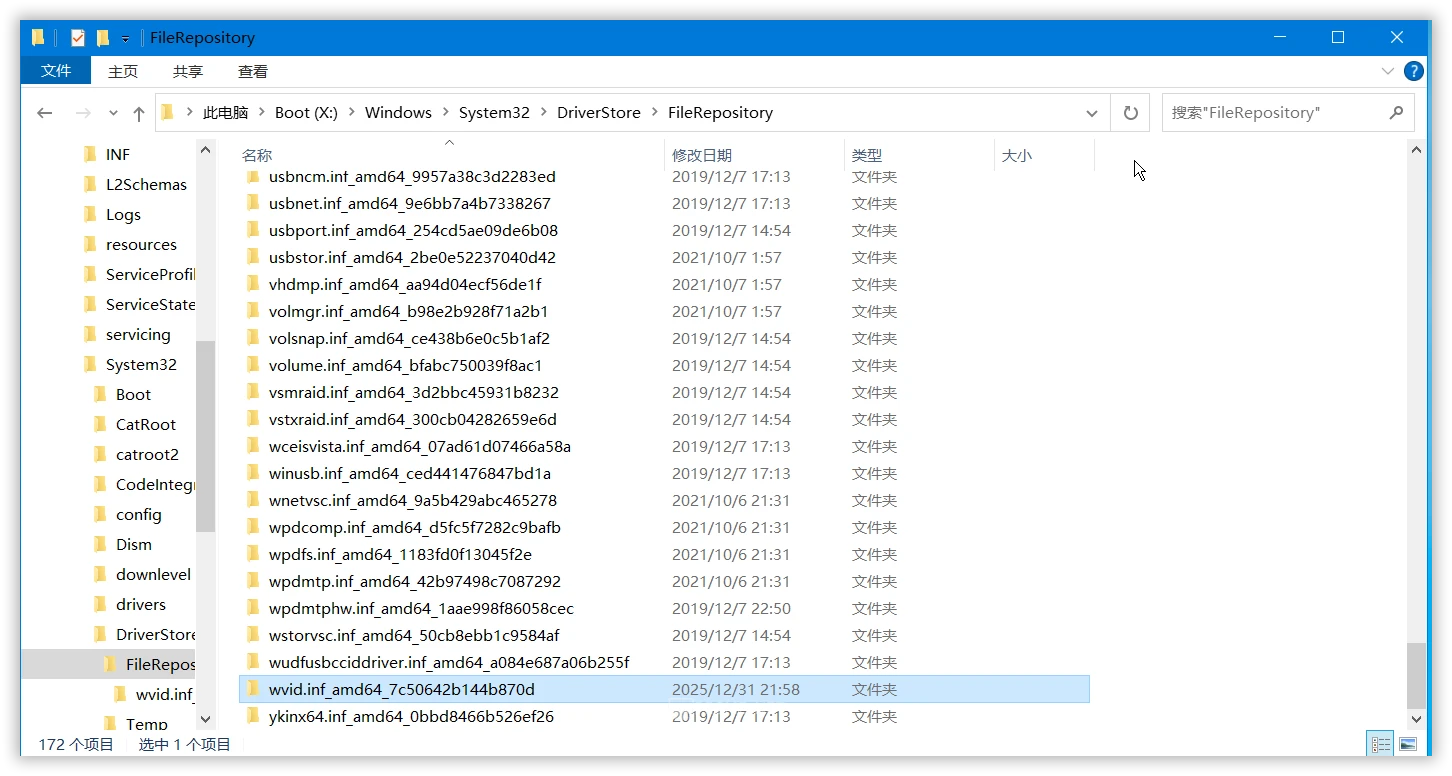Expand the ribbon with the top-right chevron
The height and width of the screenshot is (776, 1452).
pos(1388,70)
